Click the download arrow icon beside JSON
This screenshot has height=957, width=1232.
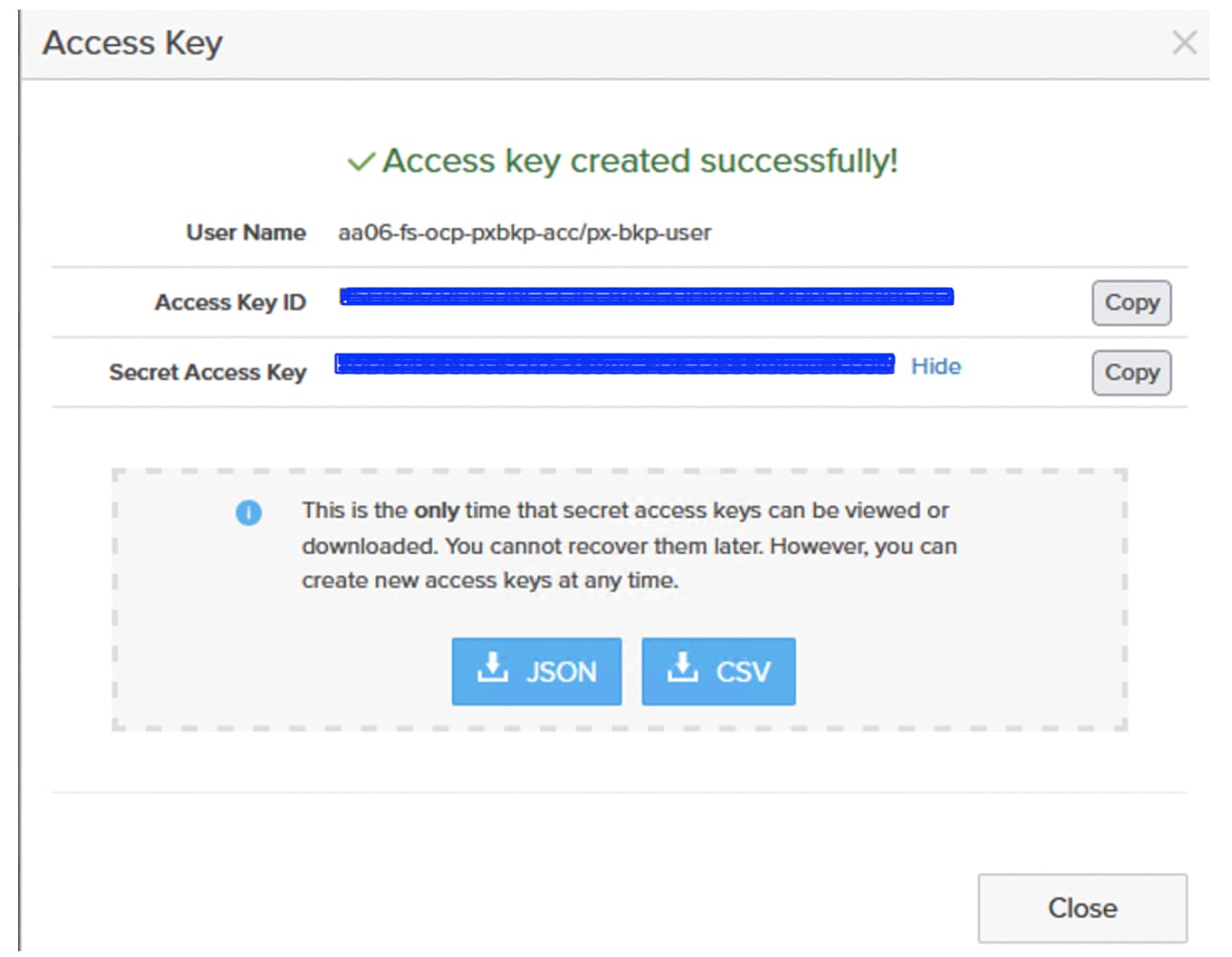click(x=492, y=669)
